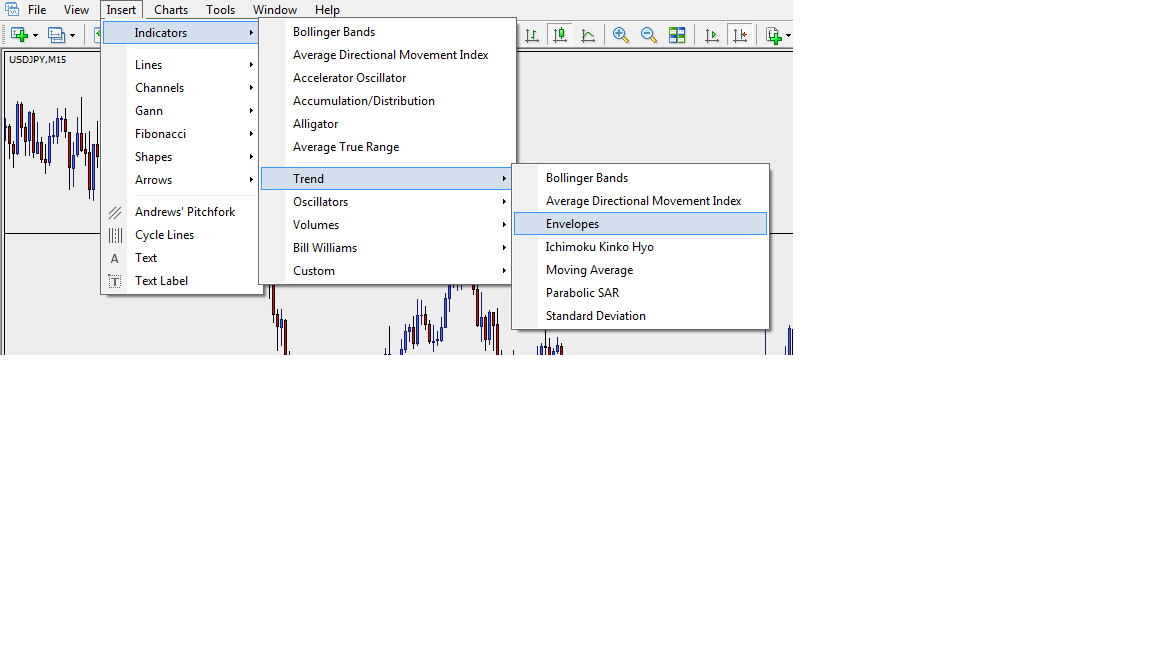Viewport: 1152px width, 648px height.
Task: Insert Andrews' Pitchfork from the menu
Action: [185, 212]
